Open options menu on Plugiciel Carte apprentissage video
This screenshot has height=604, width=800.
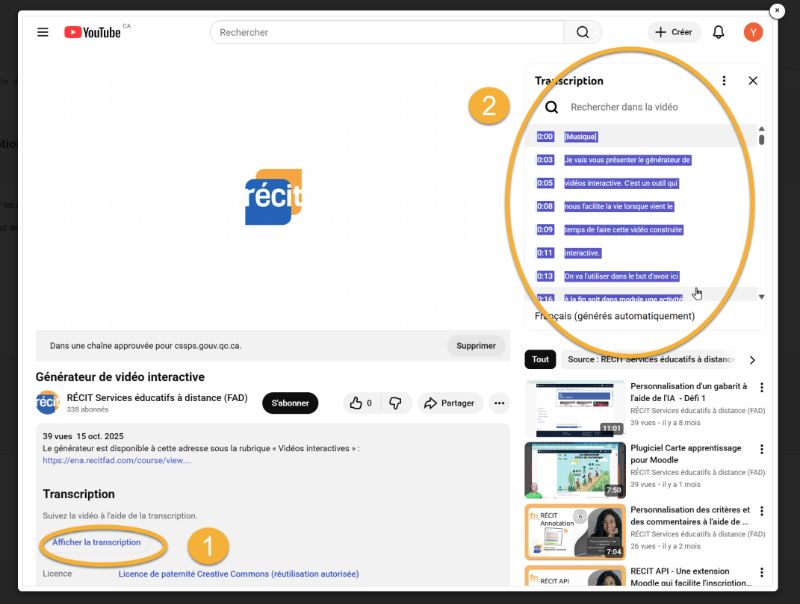pos(761,449)
